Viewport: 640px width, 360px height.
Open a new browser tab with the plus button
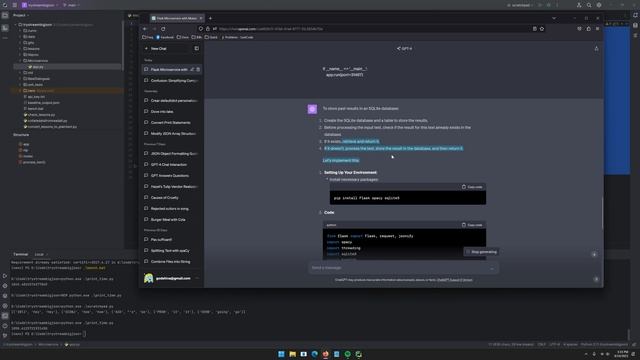[210, 18]
